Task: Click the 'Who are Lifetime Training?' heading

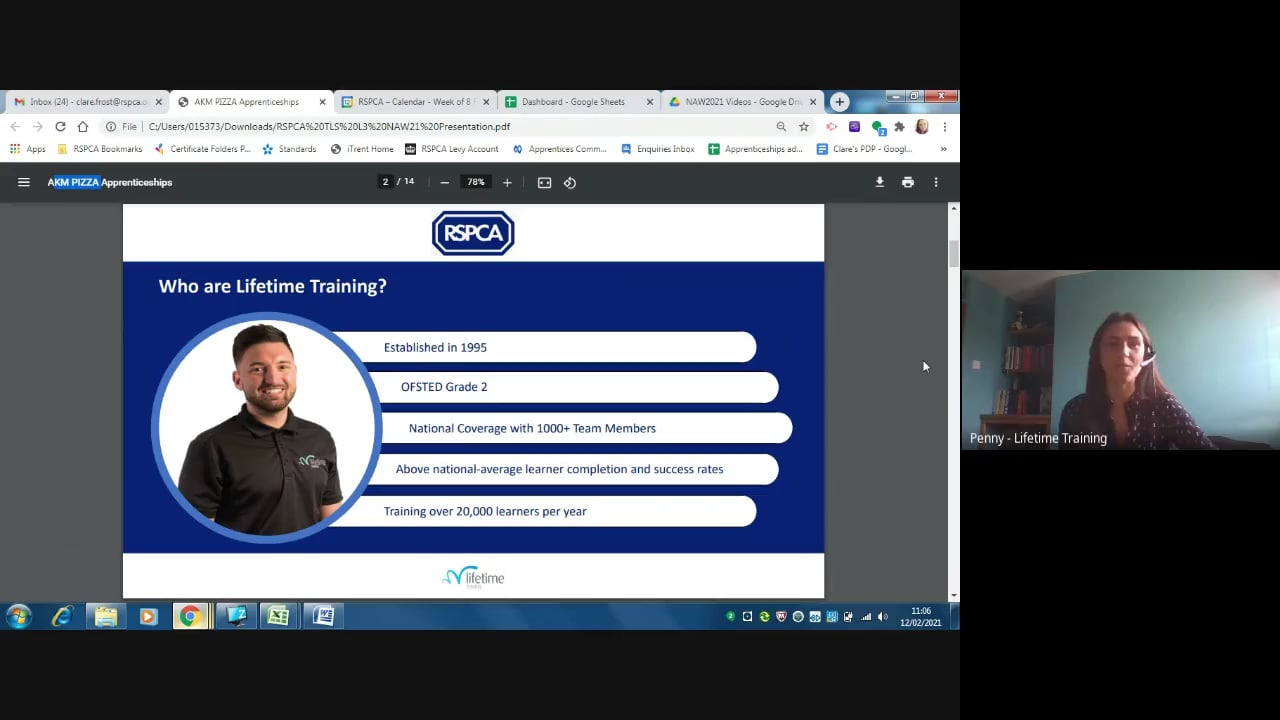Action: 272,286
